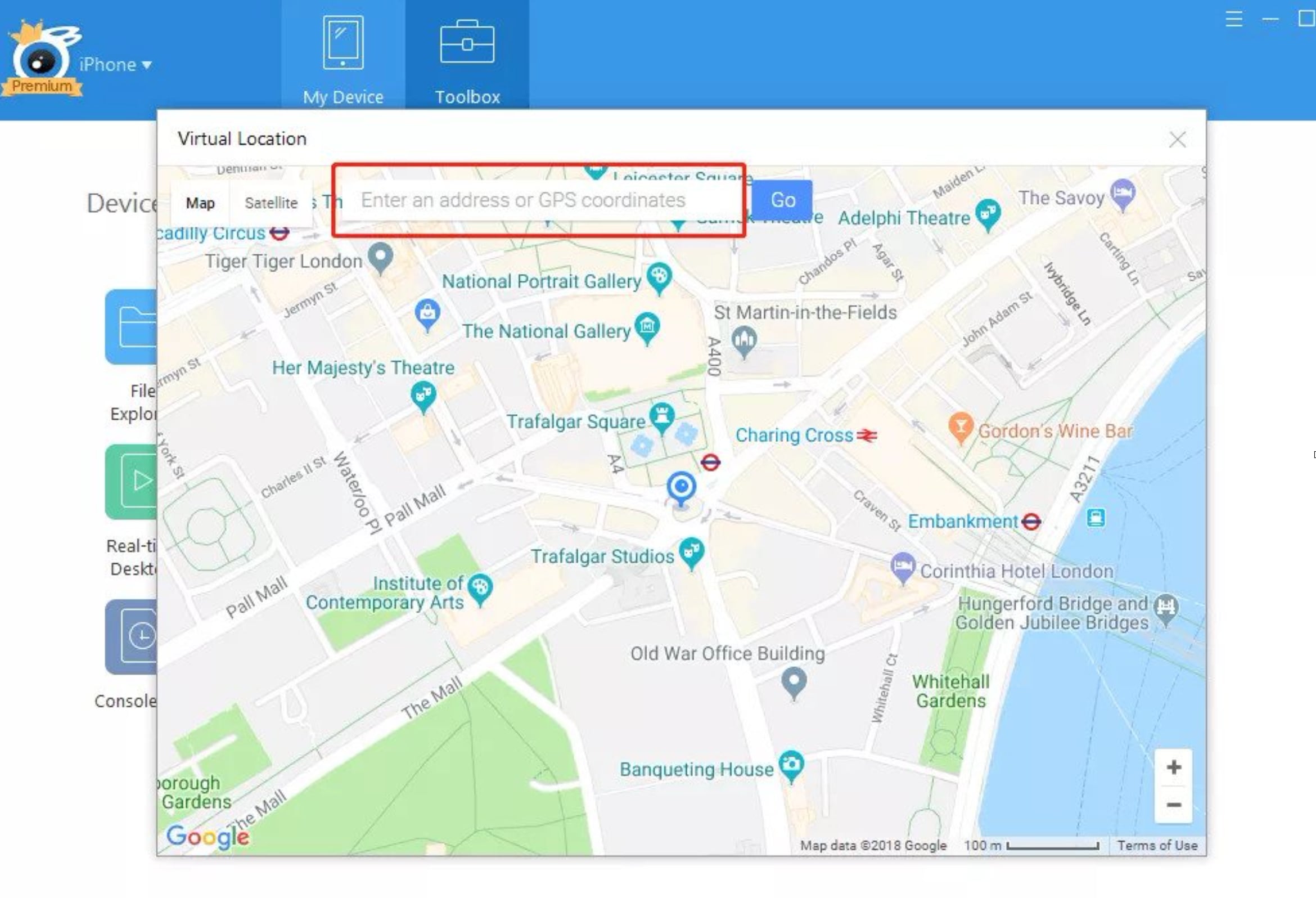
Task: Zoom out with the minus button
Action: point(1173,805)
